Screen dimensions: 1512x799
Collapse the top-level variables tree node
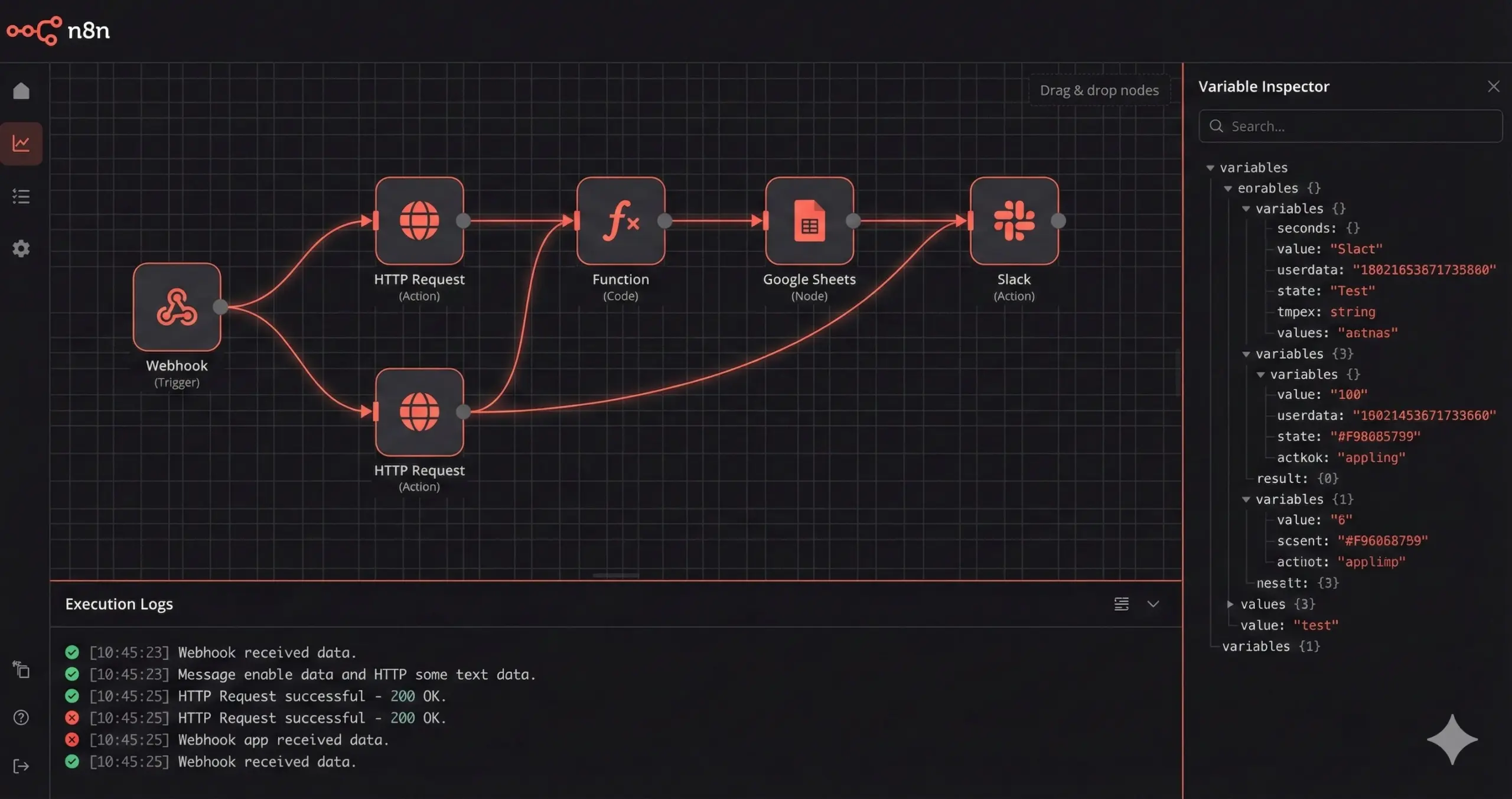click(x=1210, y=168)
